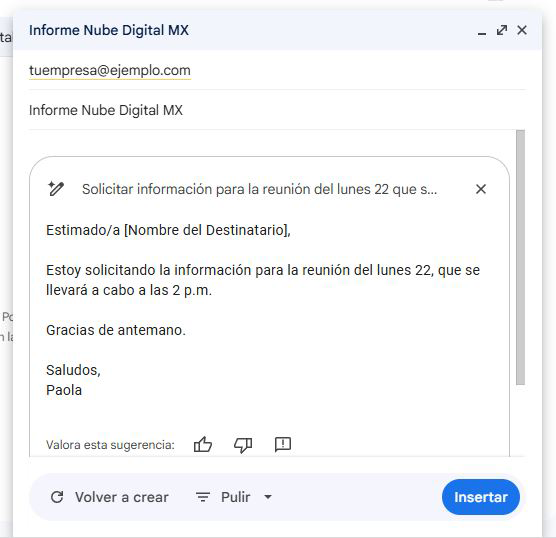
Task: Click the filter lines icon beside Pulir
Action: click(x=203, y=497)
